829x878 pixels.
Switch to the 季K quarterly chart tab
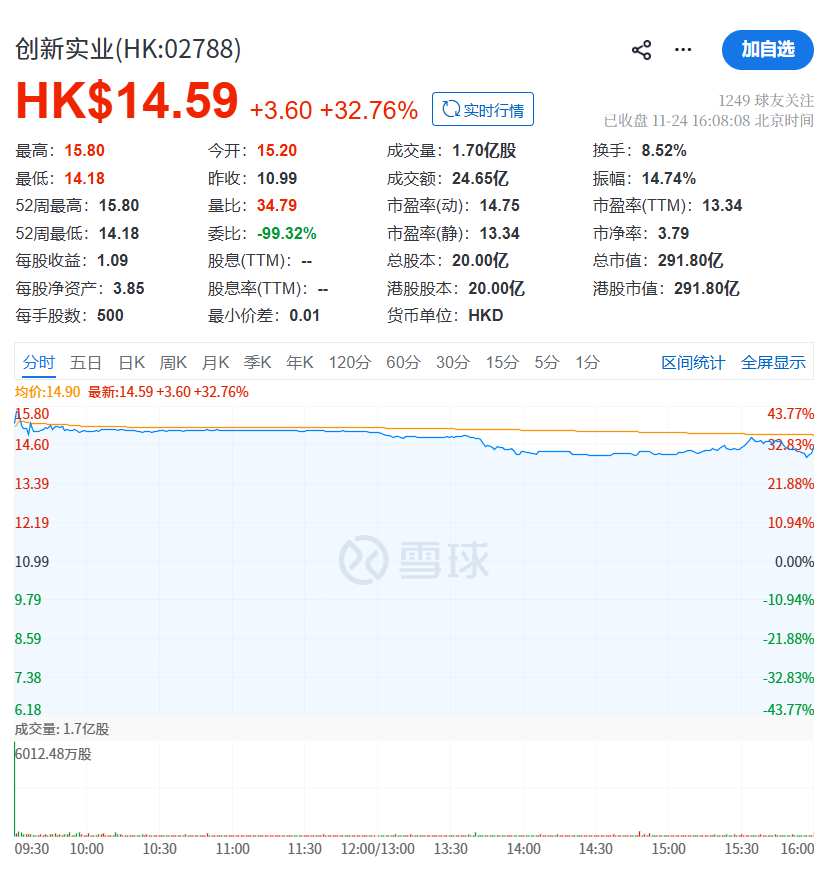pyautogui.click(x=257, y=362)
